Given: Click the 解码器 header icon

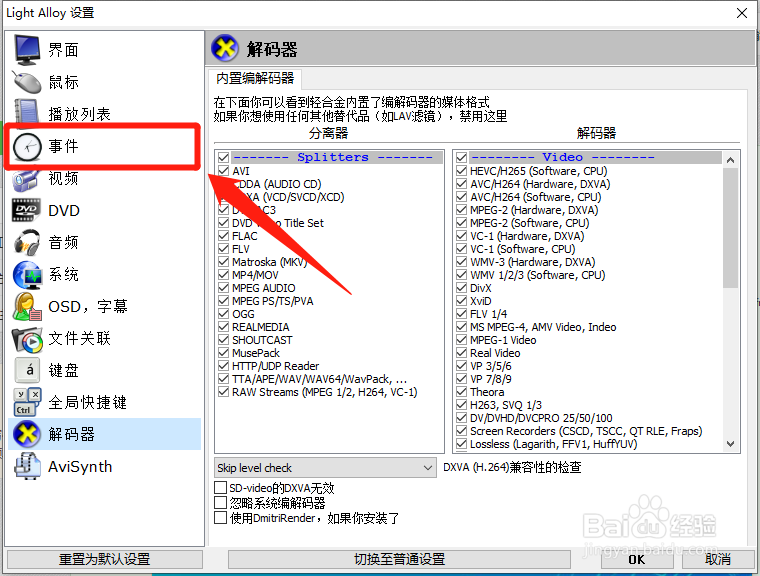Looking at the screenshot, I should 225,48.
